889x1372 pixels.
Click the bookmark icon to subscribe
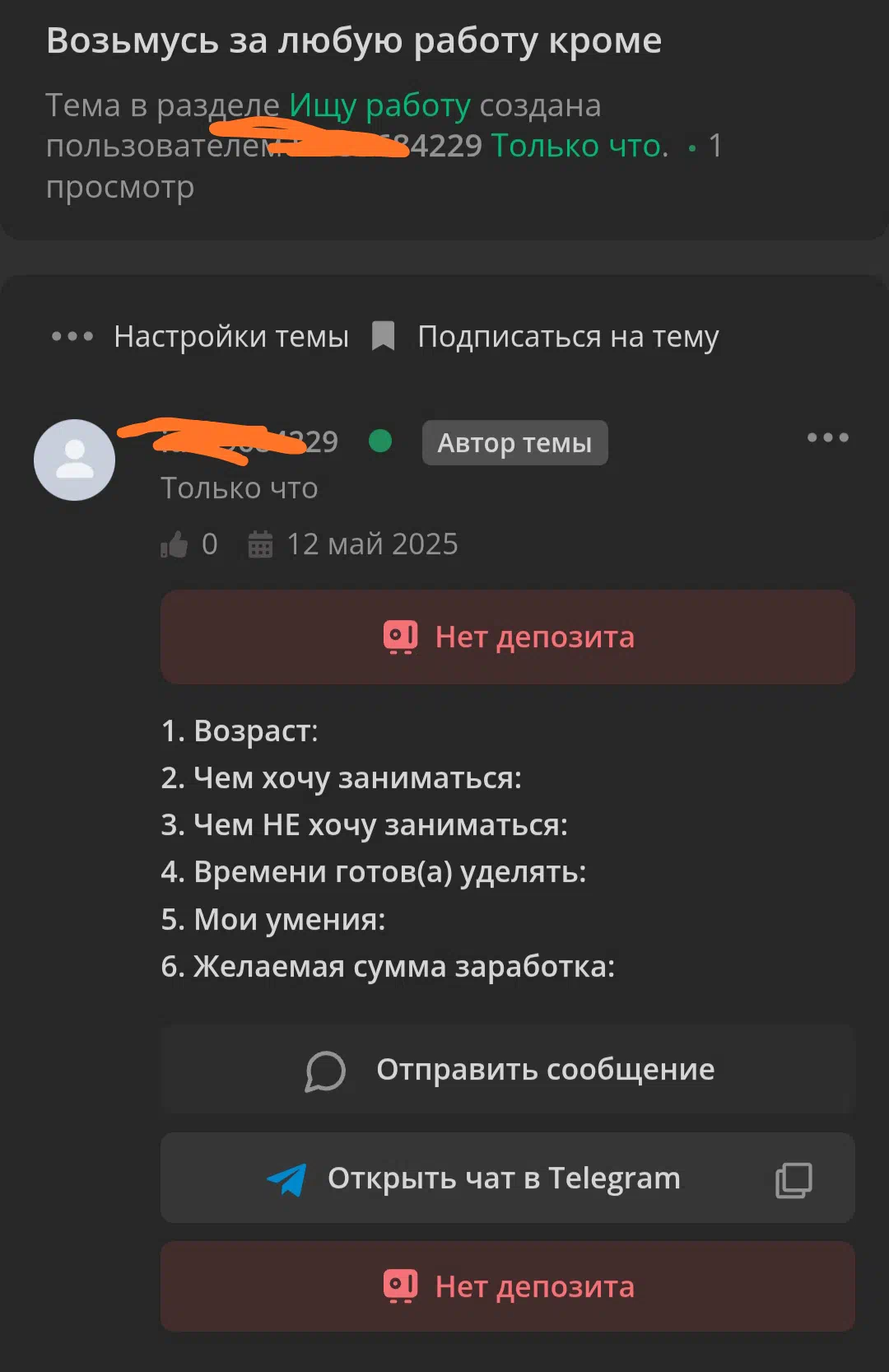(x=384, y=336)
